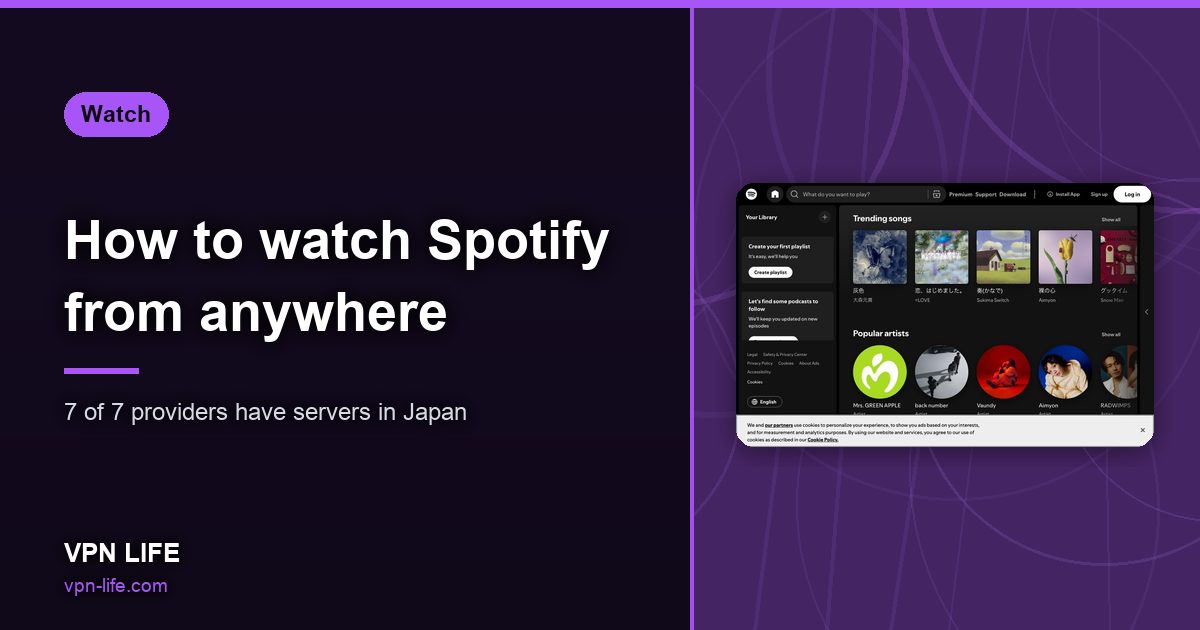Open the Browse icon in search bar
The height and width of the screenshot is (630, 1200).
[x=937, y=194]
